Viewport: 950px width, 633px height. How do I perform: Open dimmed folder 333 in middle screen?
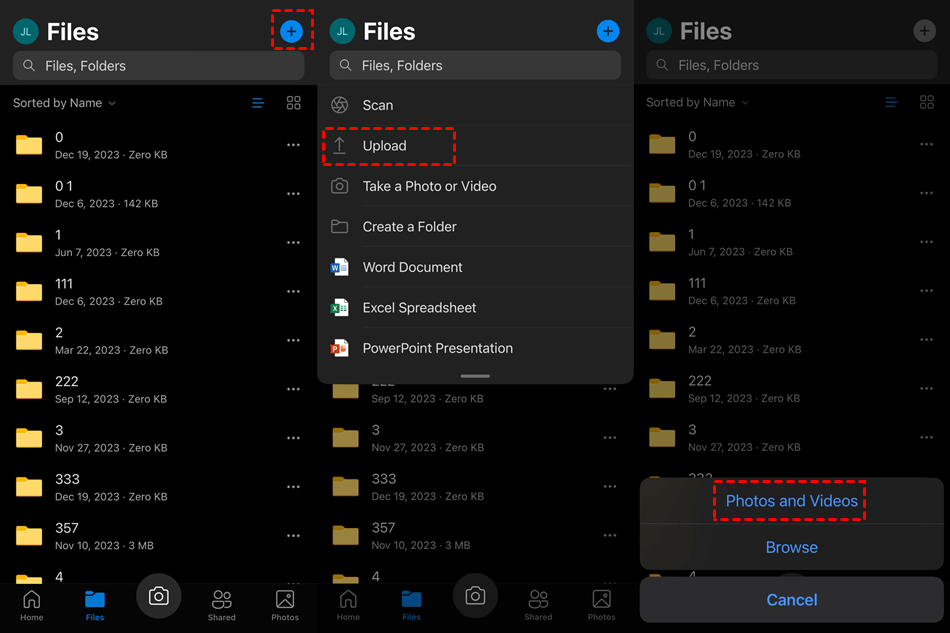point(476,487)
